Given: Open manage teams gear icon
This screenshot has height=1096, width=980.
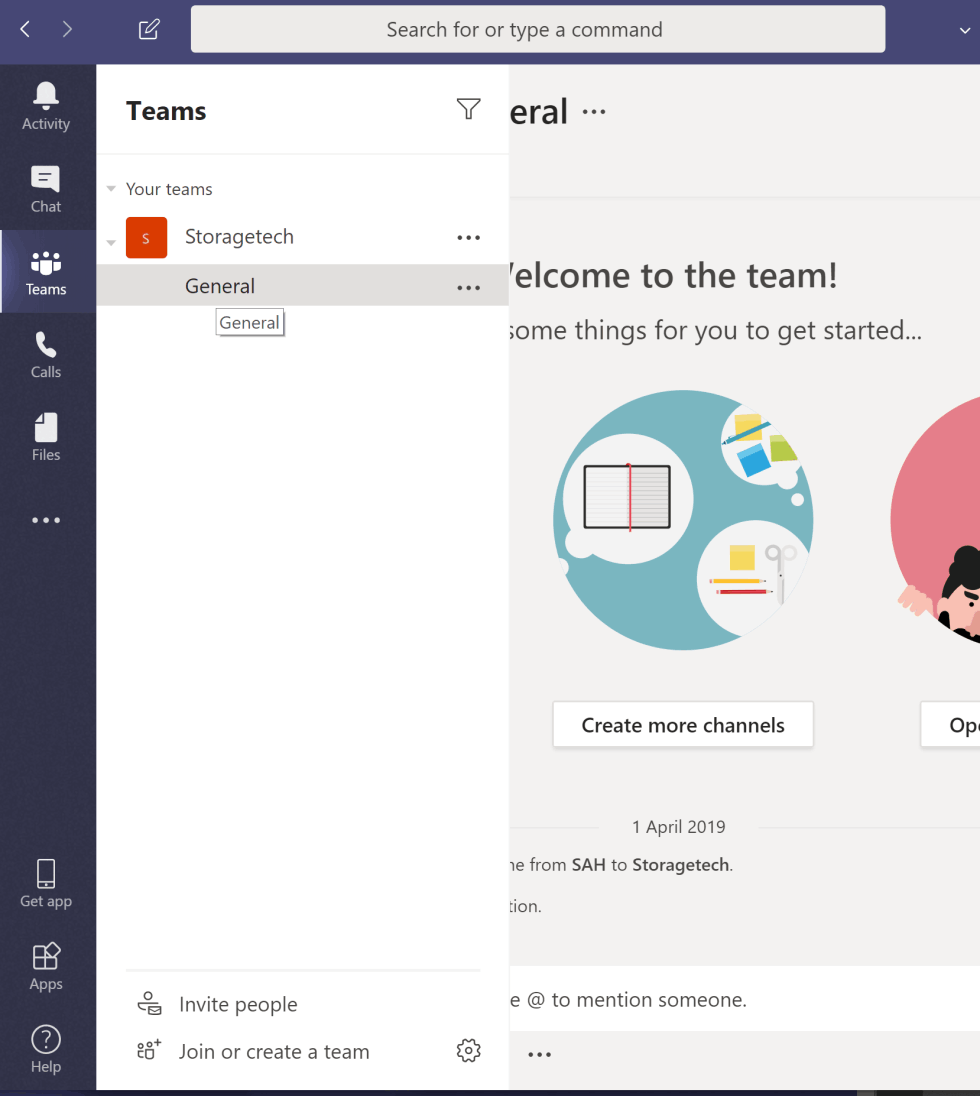Looking at the screenshot, I should (468, 1050).
